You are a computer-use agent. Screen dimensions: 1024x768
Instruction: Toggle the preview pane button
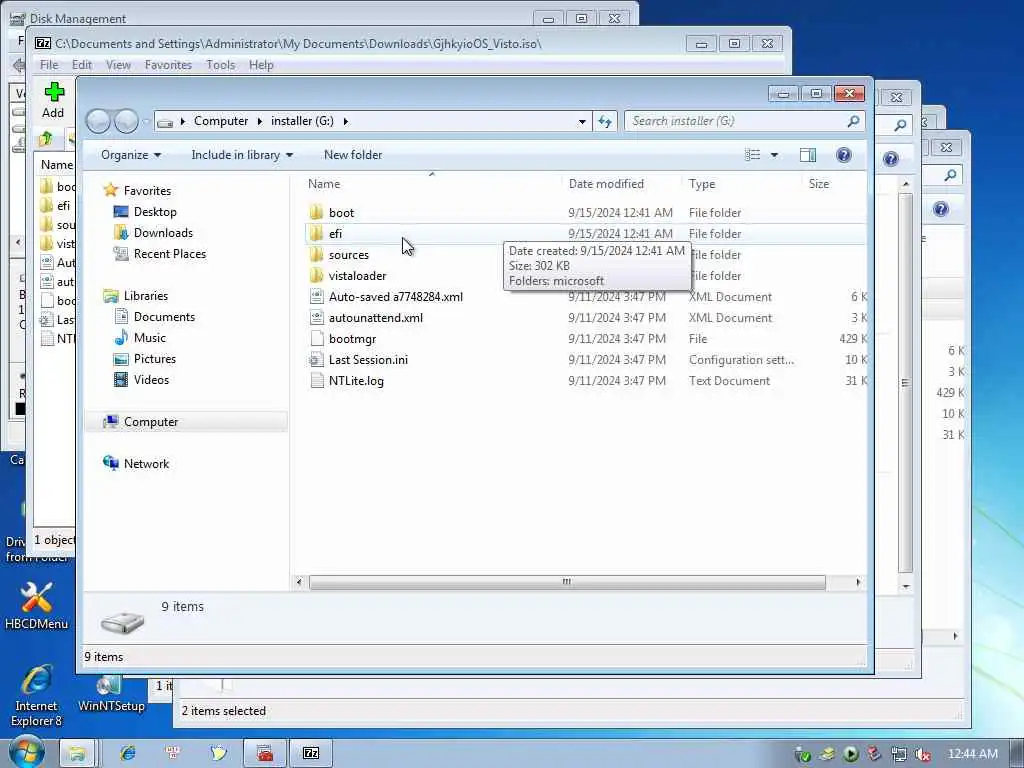pos(808,155)
